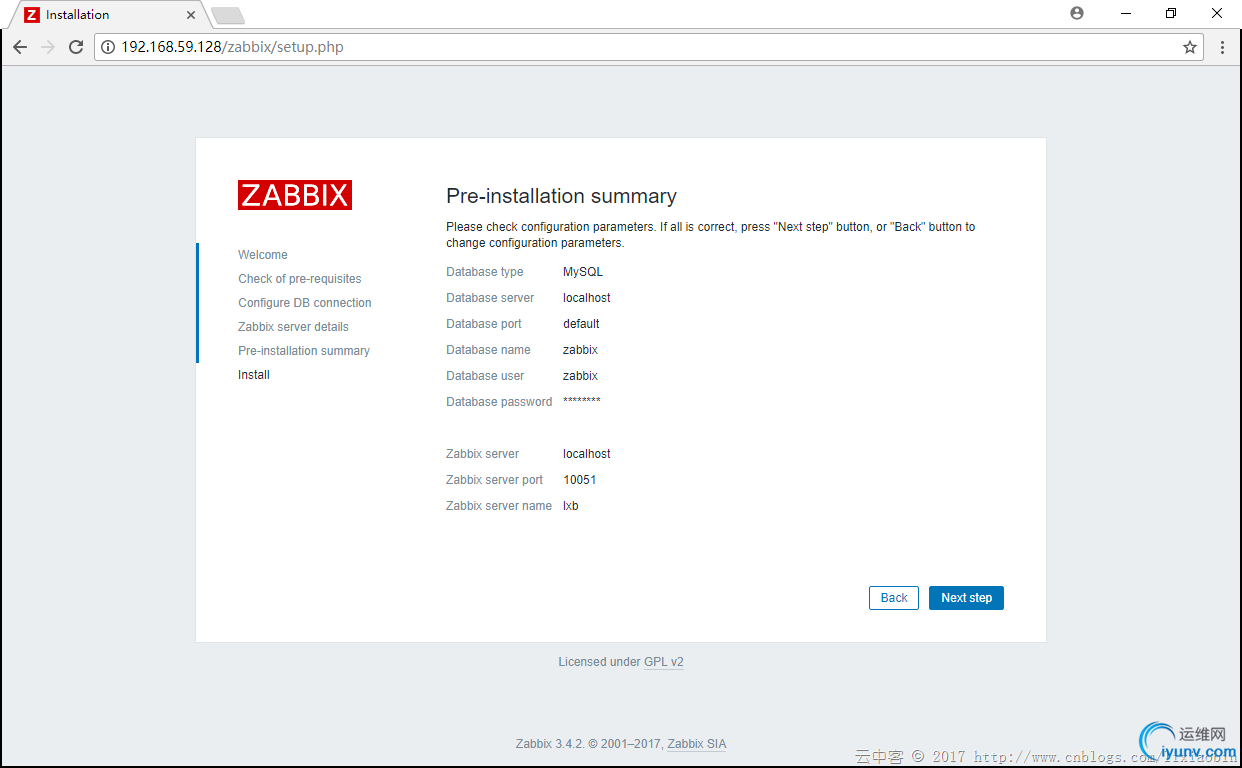
Task: Select the Install step in sidebar
Action: [254, 375]
